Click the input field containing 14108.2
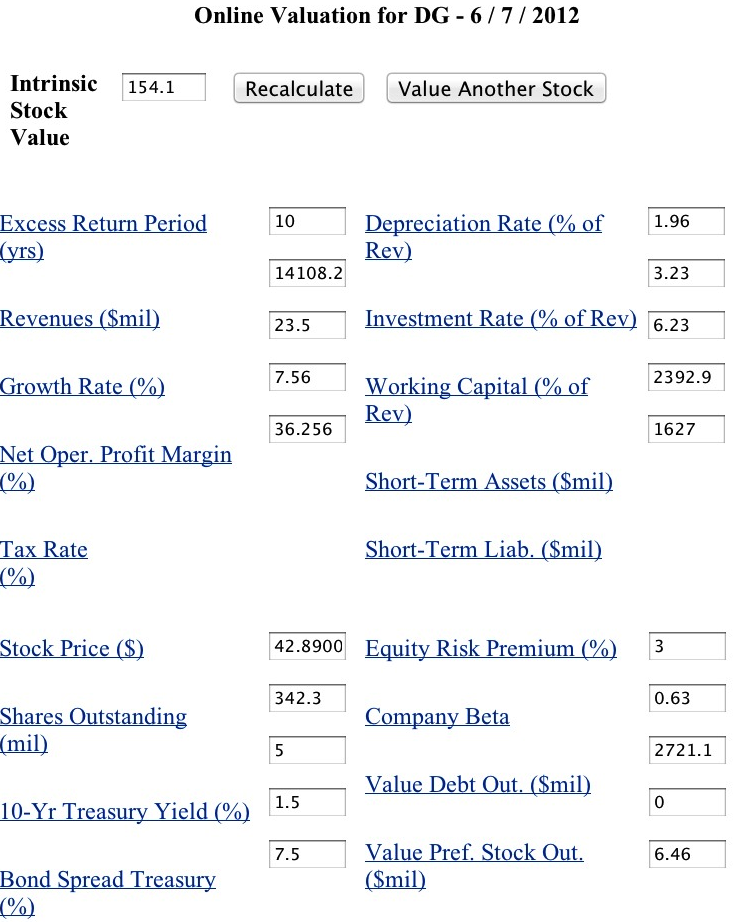 pyautogui.click(x=307, y=273)
